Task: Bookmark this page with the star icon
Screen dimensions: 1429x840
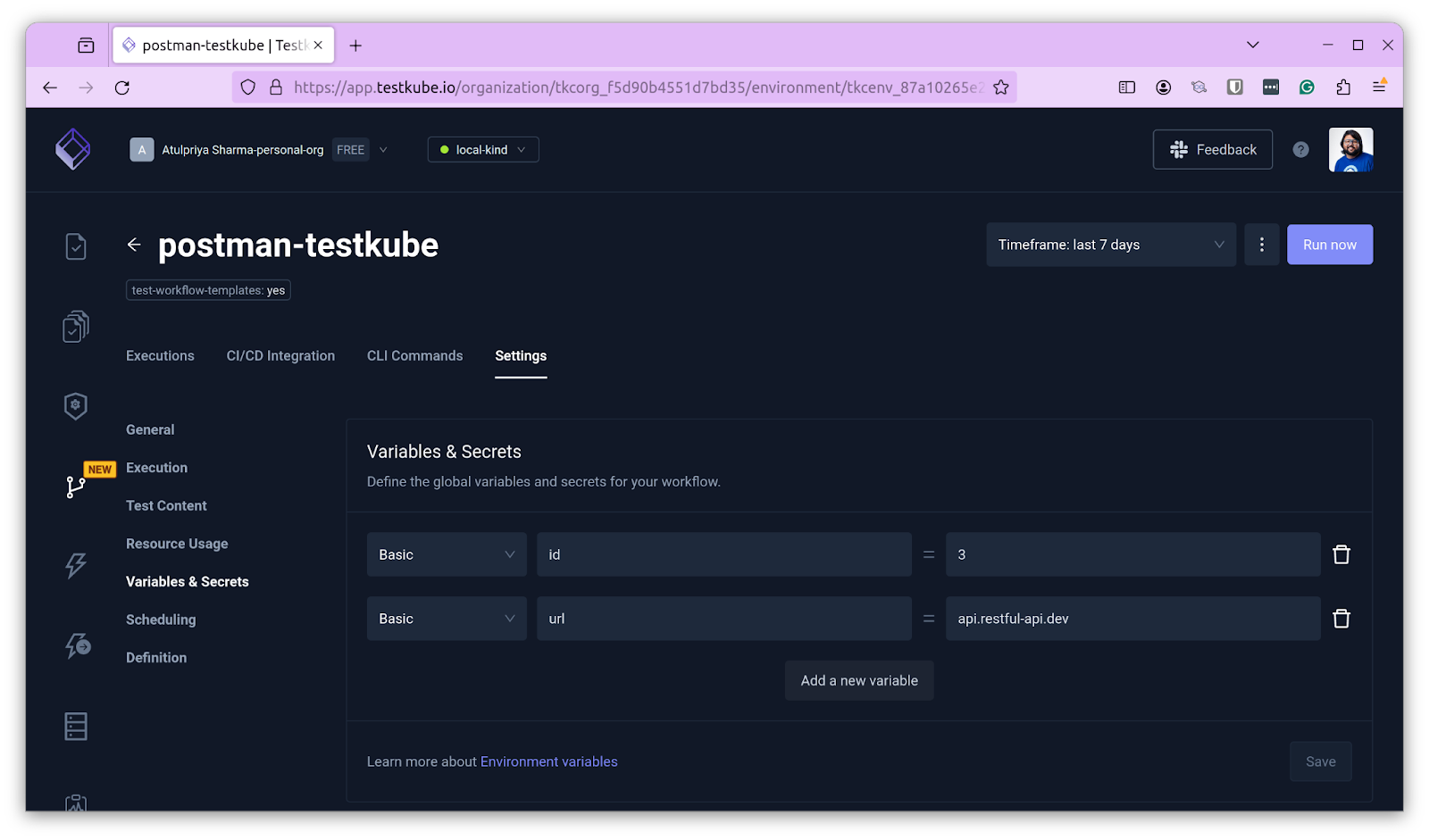Action: point(1000,87)
